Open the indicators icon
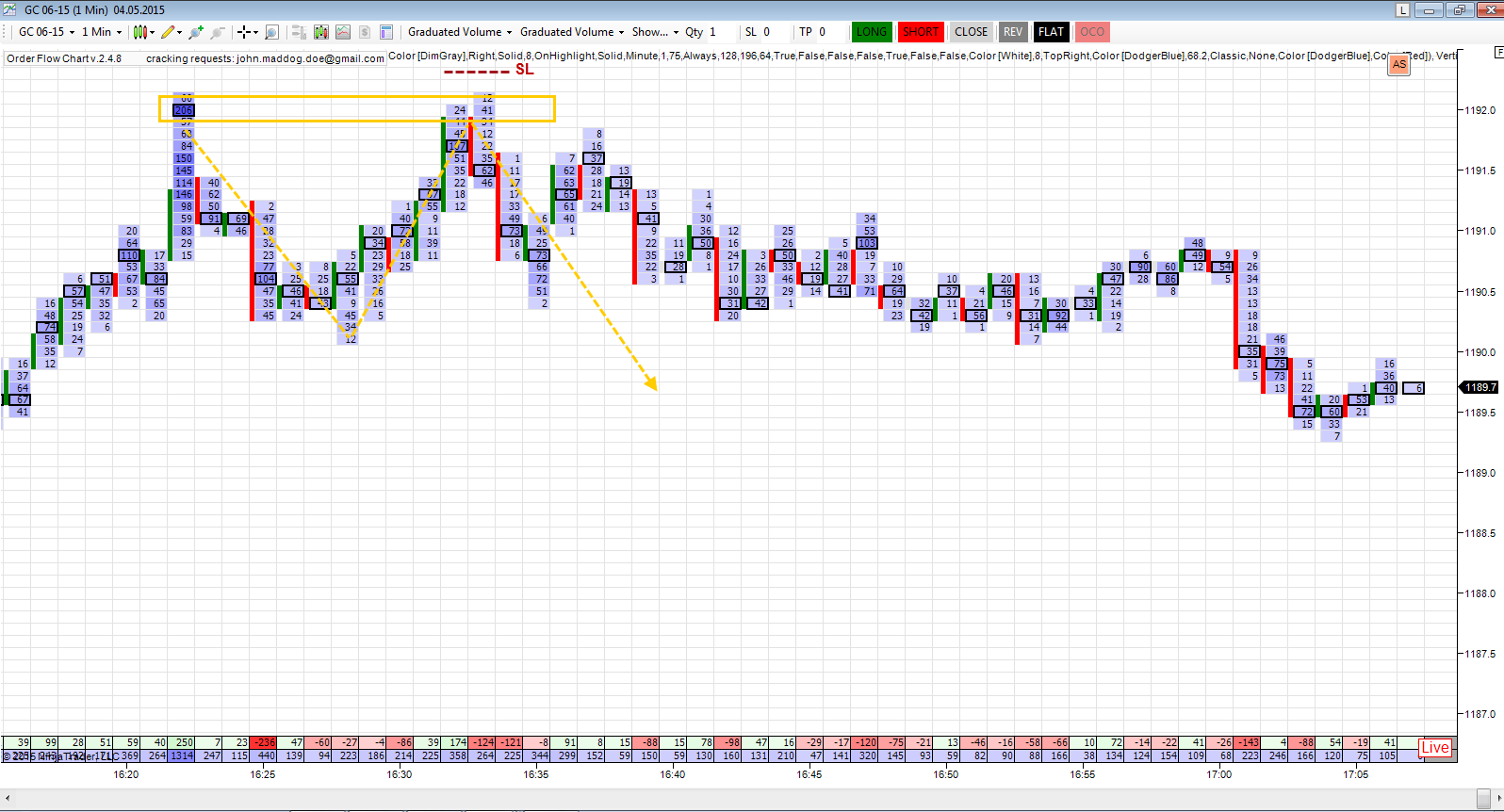 pyautogui.click(x=343, y=32)
